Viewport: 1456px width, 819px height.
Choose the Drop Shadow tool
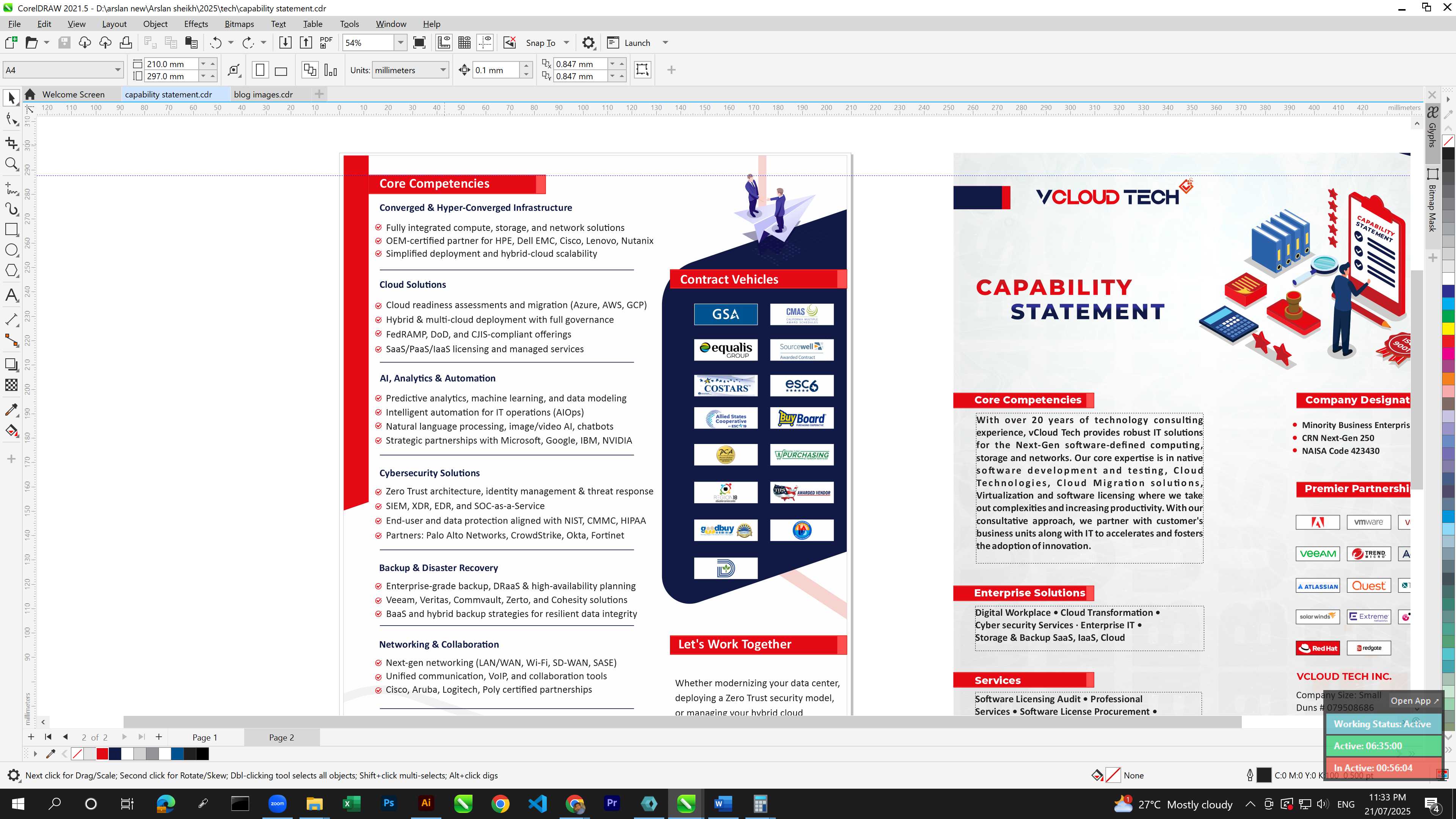click(11, 364)
